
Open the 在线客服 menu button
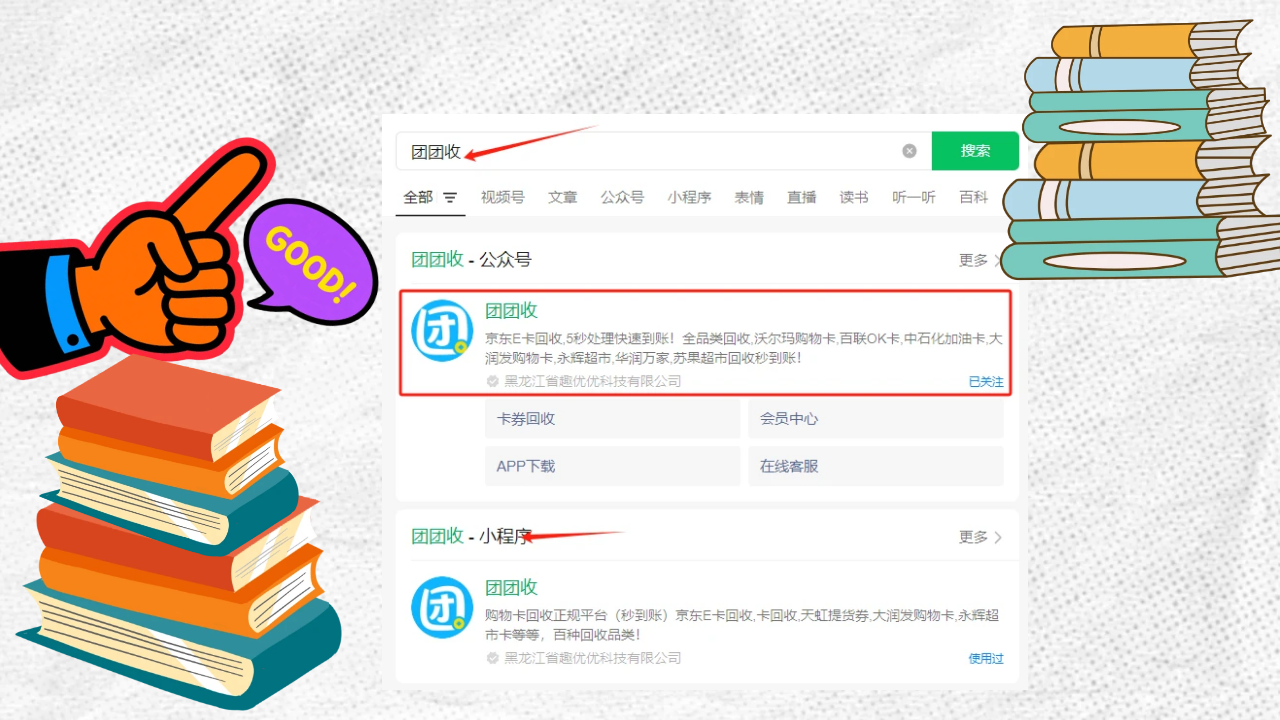(x=876, y=467)
